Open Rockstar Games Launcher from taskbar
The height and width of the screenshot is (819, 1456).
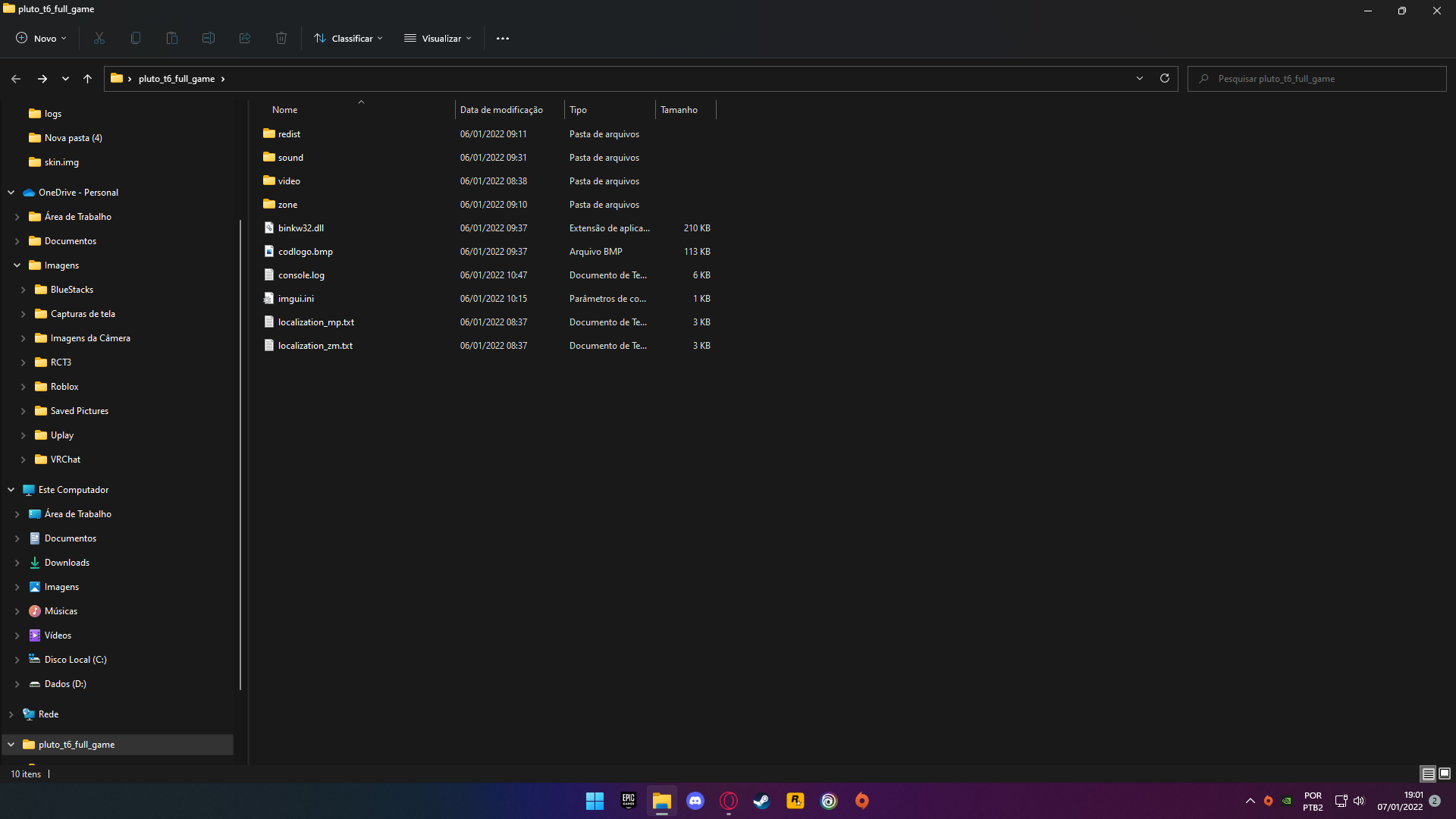click(x=795, y=801)
